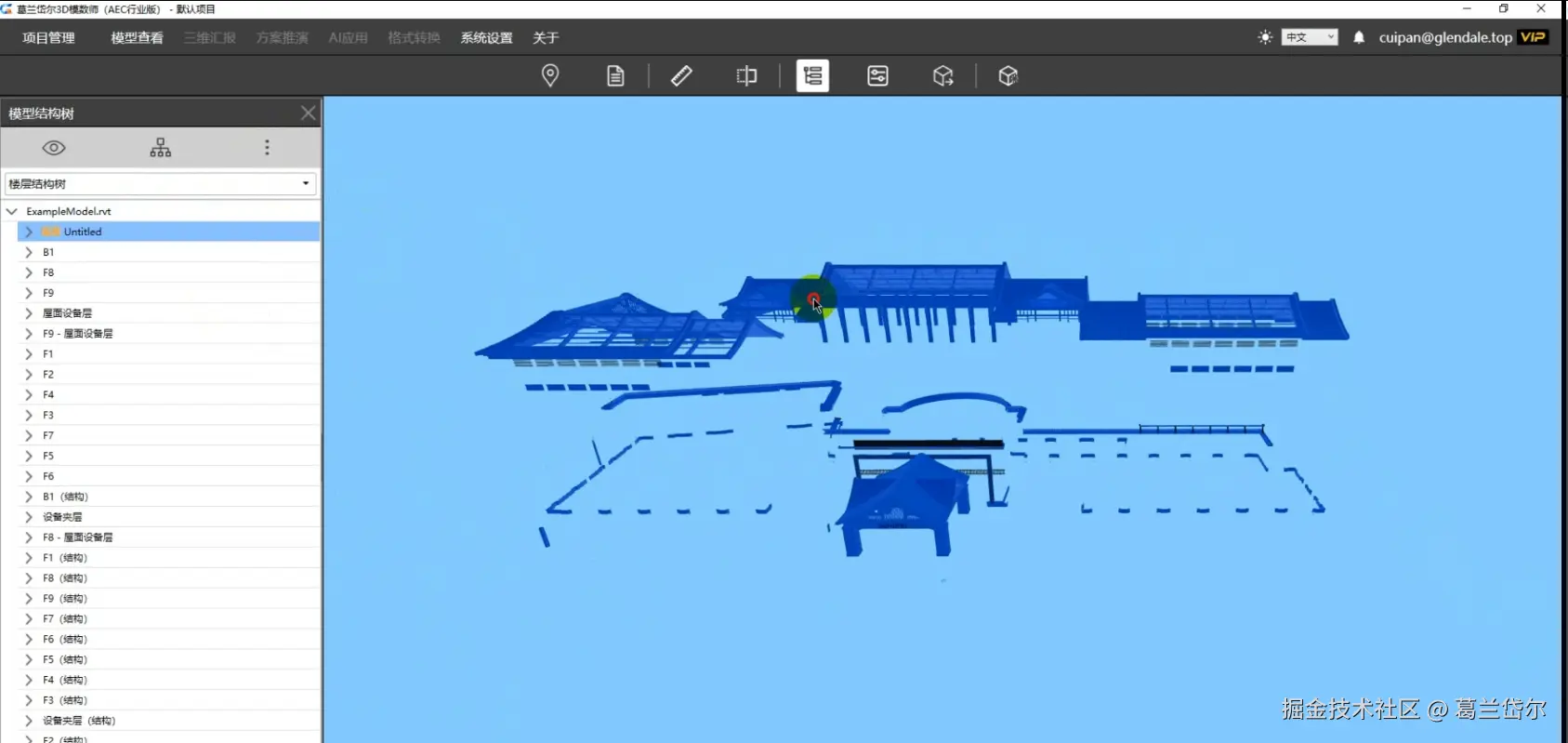Toggle the model structure tree toolbar button
The width and height of the screenshot is (1568, 743).
(812, 75)
